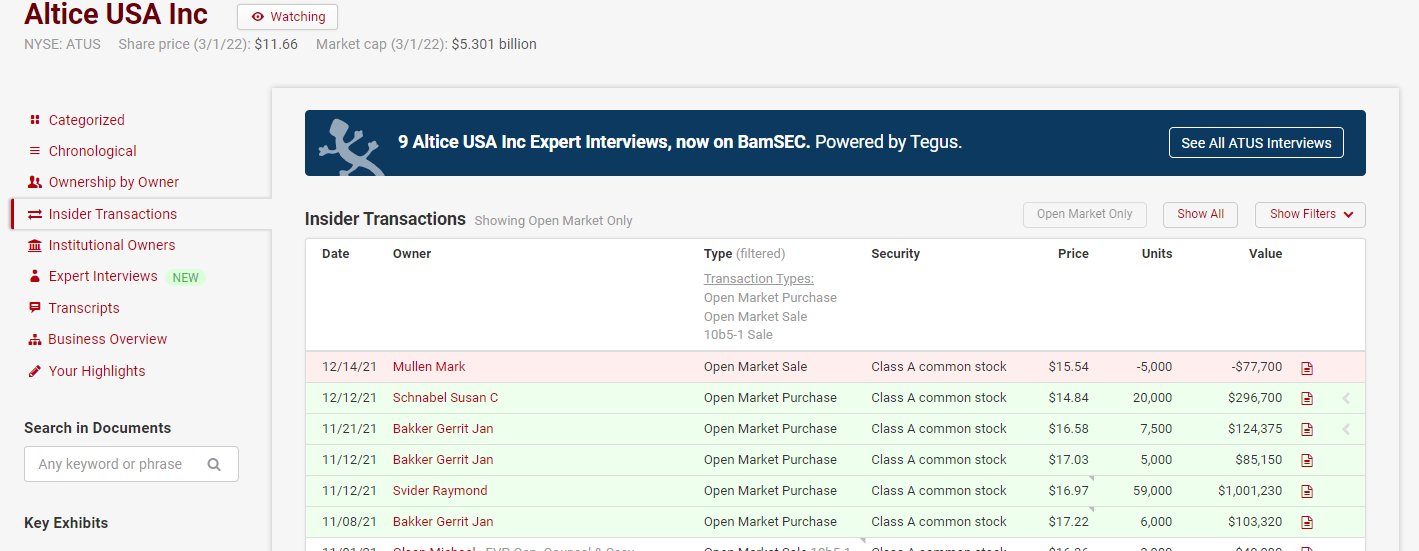Switch to Show All transactions

1200,214
